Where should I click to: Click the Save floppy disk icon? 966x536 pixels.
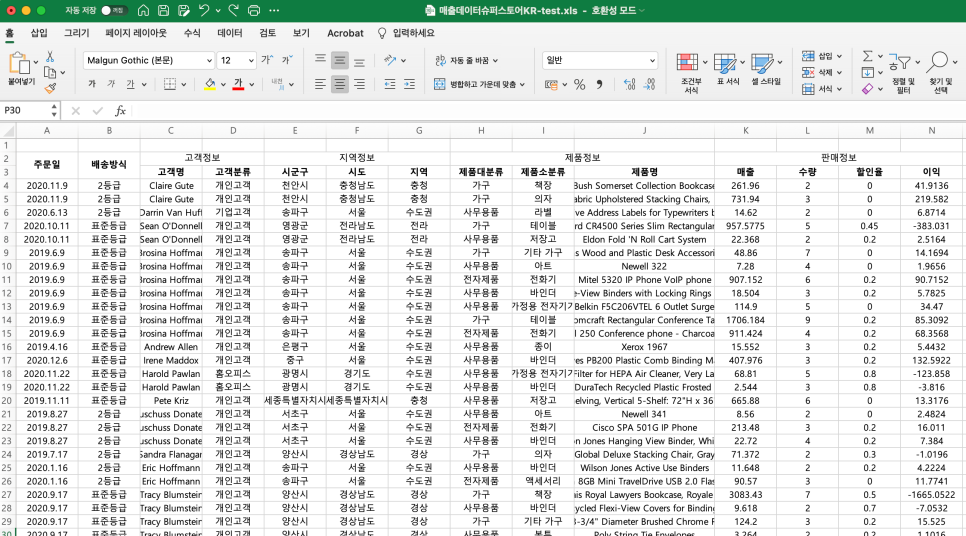[163, 10]
